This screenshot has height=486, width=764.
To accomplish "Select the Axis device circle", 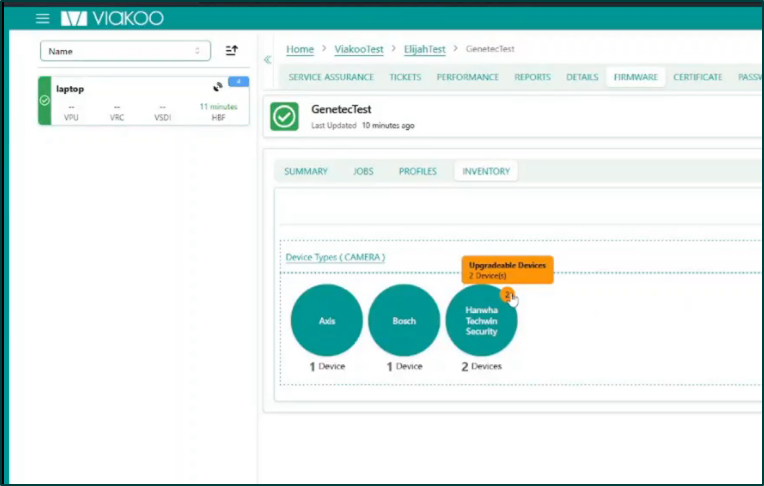I will tap(327, 321).
